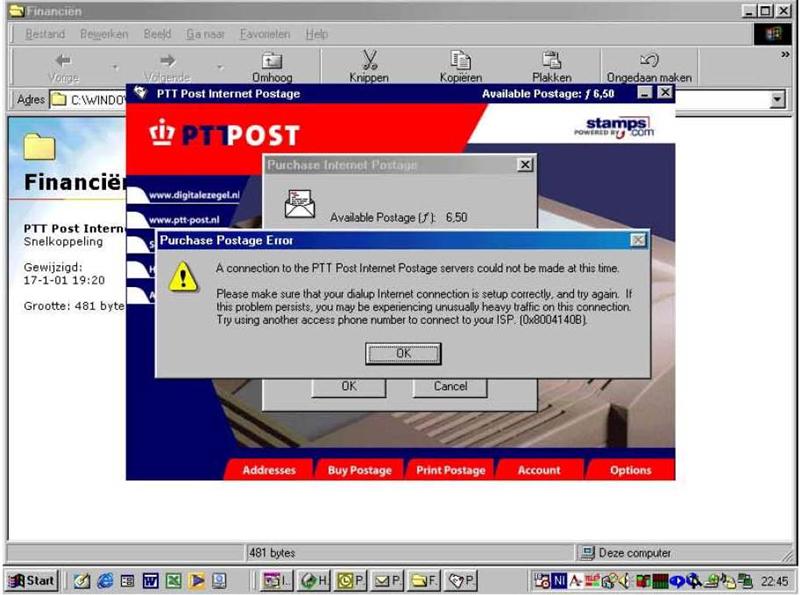
Task: Click the Vorige back arrow icon
Action: 63,61
